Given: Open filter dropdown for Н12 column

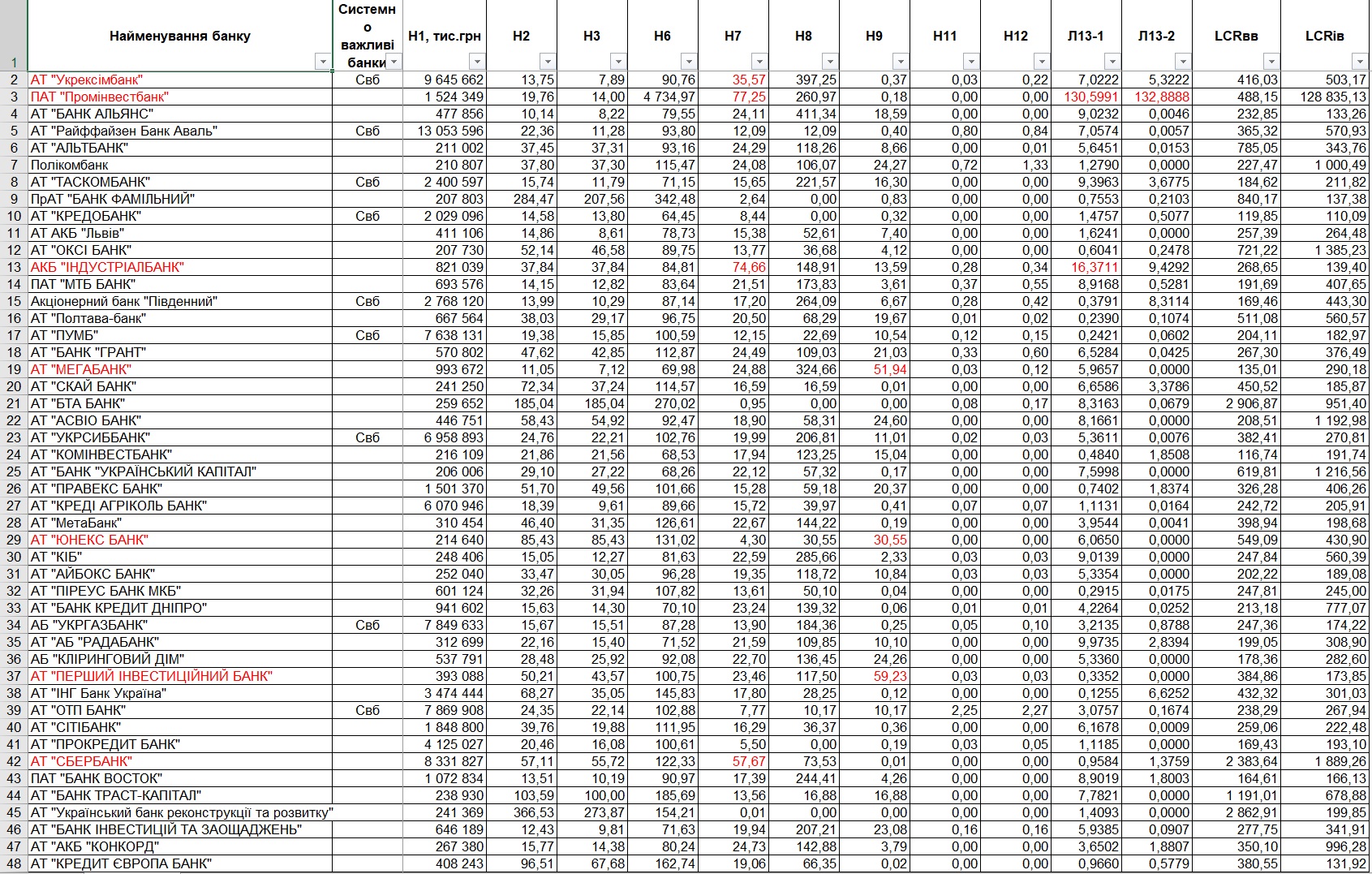Looking at the screenshot, I should [1042, 62].
